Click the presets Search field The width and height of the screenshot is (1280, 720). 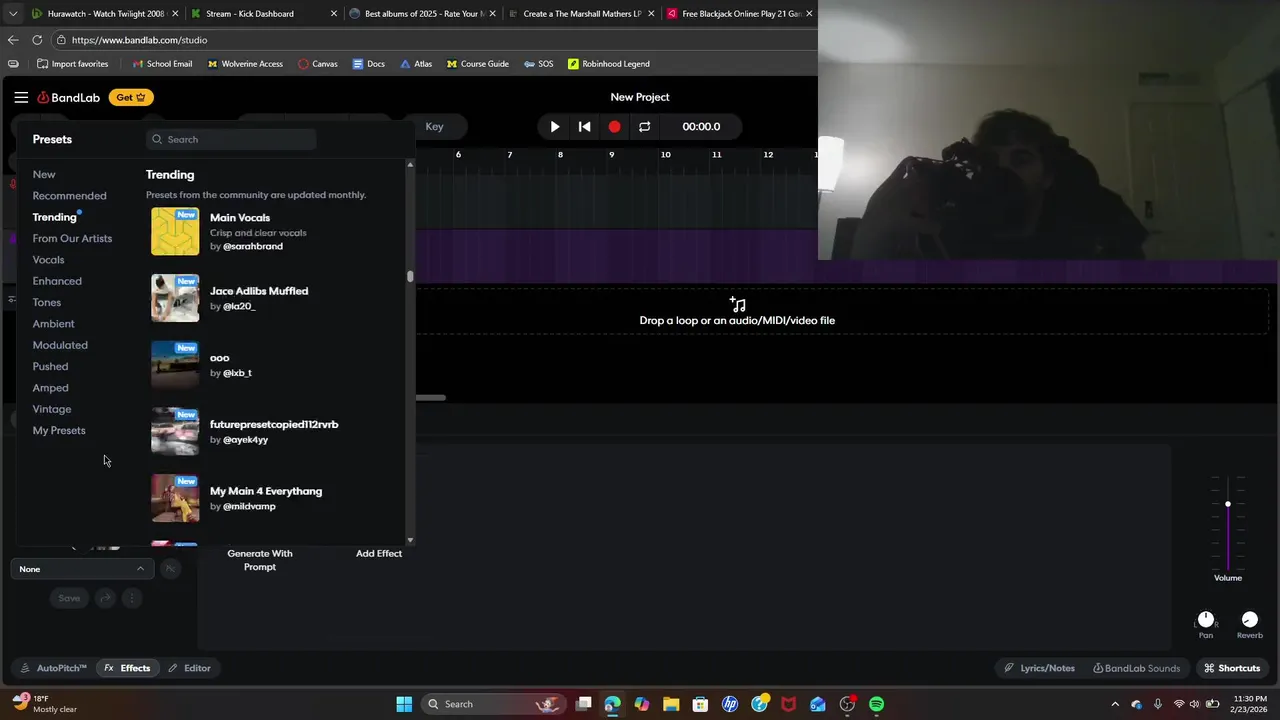tap(231, 140)
